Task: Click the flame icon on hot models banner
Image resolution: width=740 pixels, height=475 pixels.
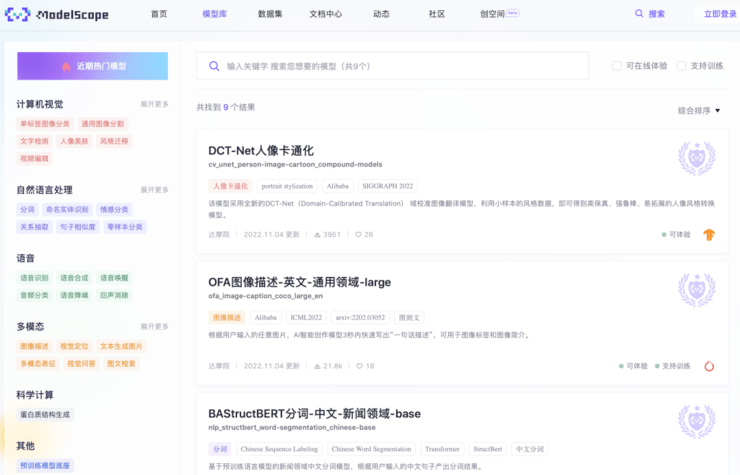Action: pos(66,66)
